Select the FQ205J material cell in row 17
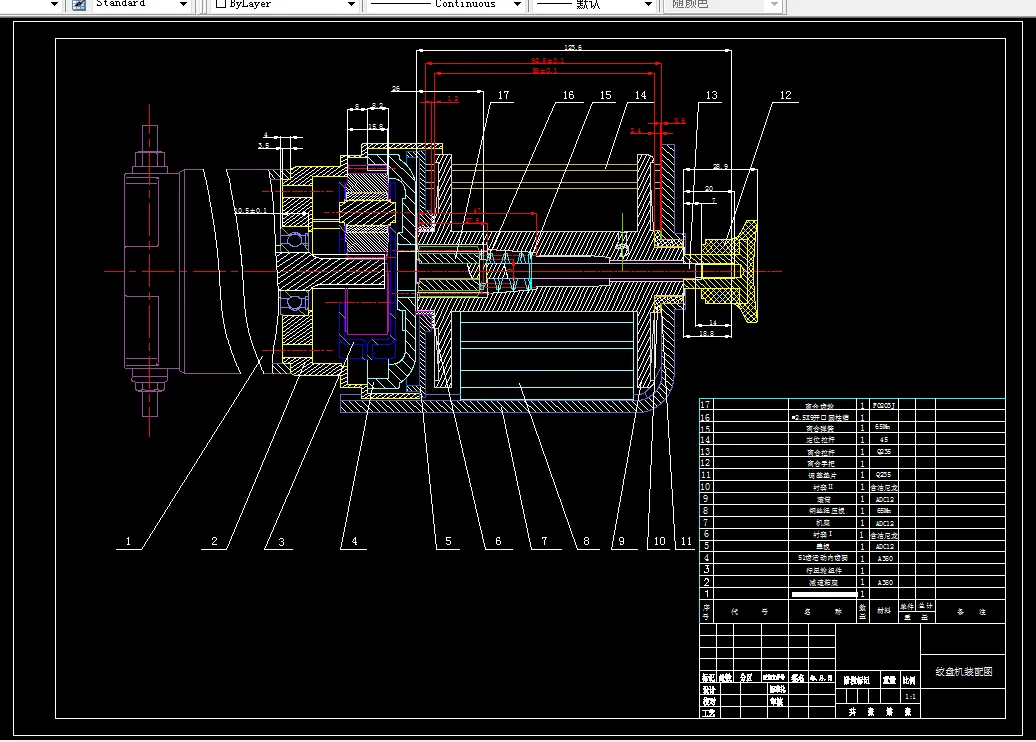Image resolution: width=1036 pixels, height=742 pixels. [x=884, y=406]
